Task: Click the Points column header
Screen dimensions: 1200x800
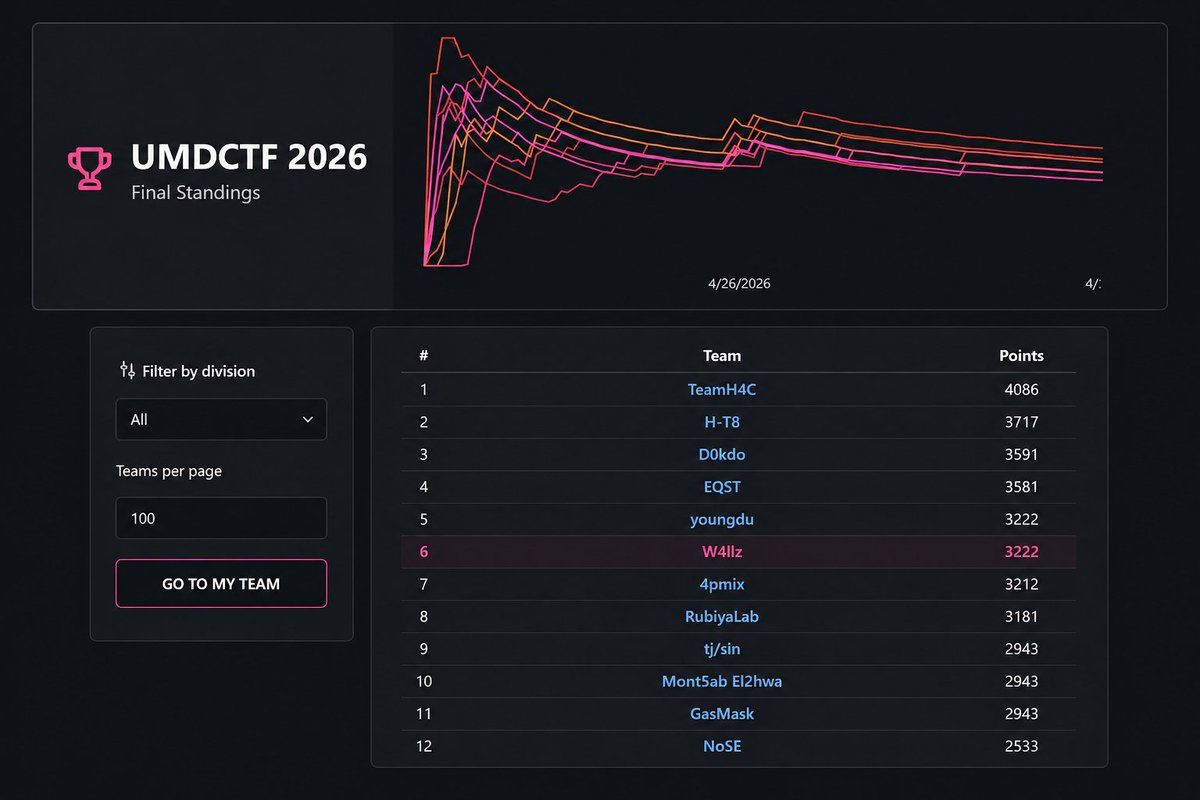Action: click(x=1021, y=355)
